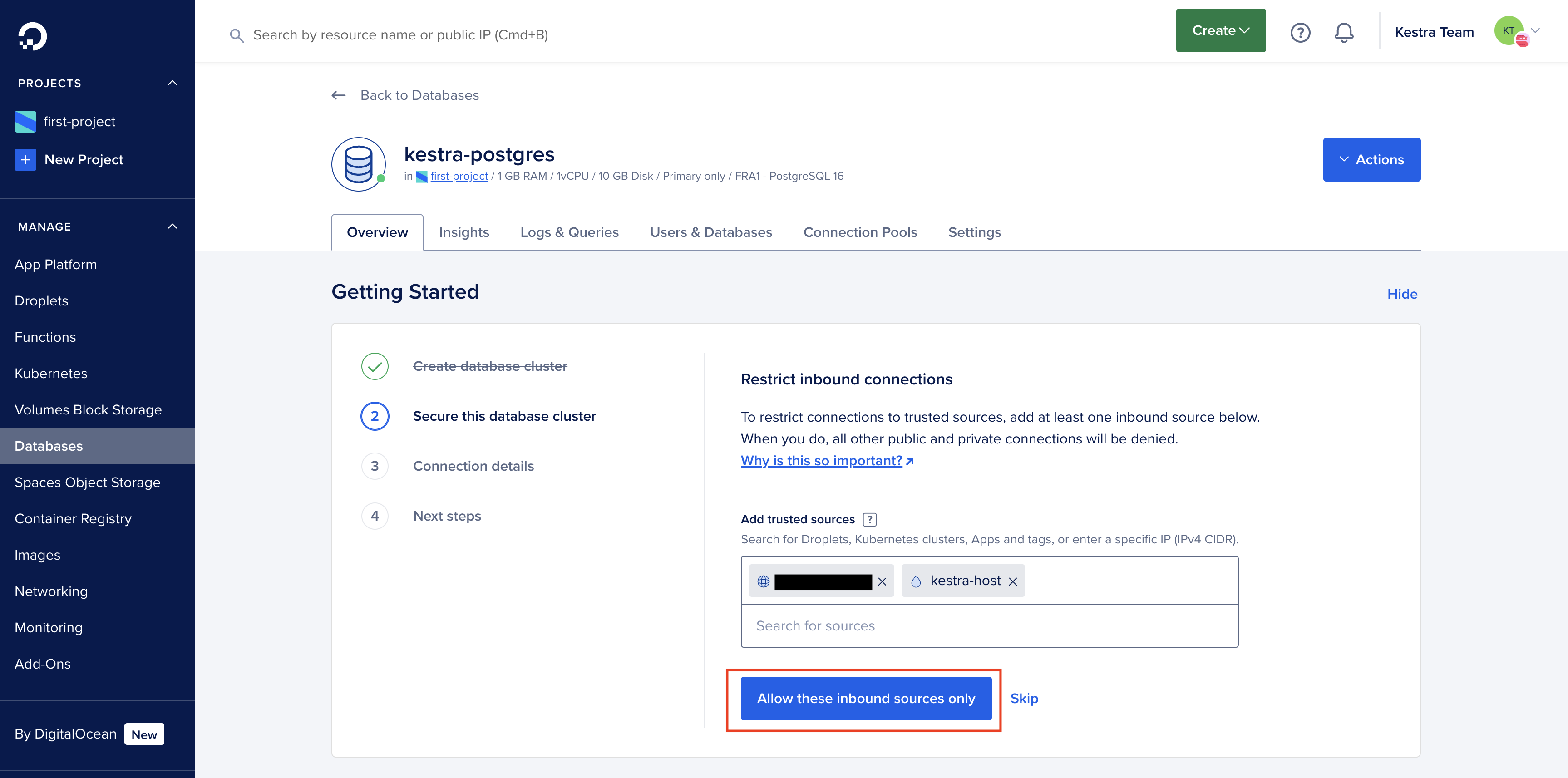This screenshot has height=778, width=1568.
Task: Click the Search for sources field
Action: 989,626
